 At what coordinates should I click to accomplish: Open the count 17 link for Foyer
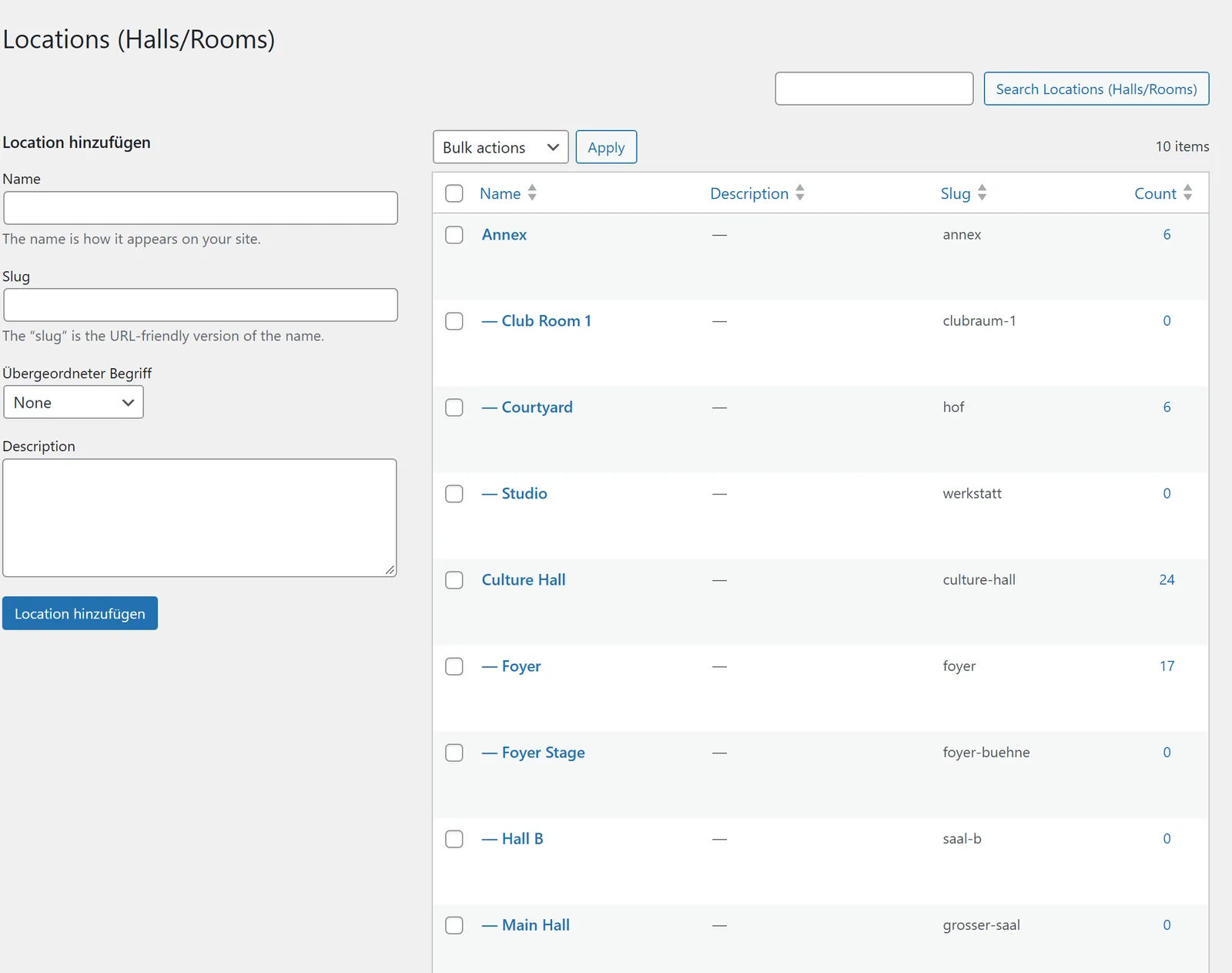click(x=1167, y=666)
